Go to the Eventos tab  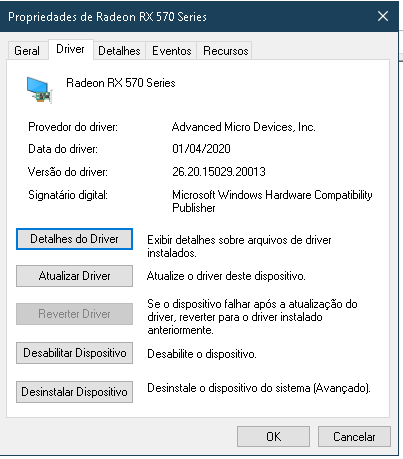click(172, 51)
